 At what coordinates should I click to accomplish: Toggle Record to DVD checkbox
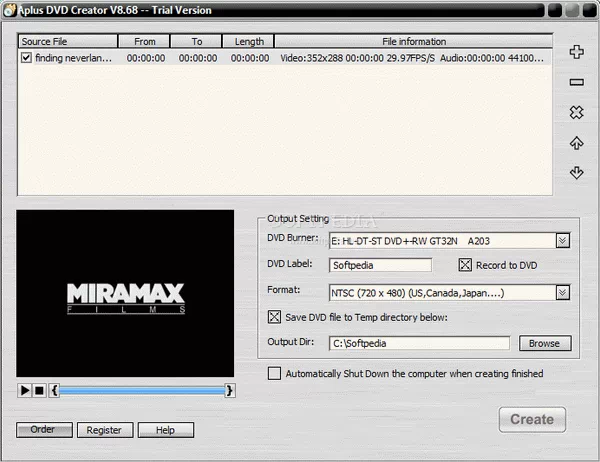click(x=465, y=265)
